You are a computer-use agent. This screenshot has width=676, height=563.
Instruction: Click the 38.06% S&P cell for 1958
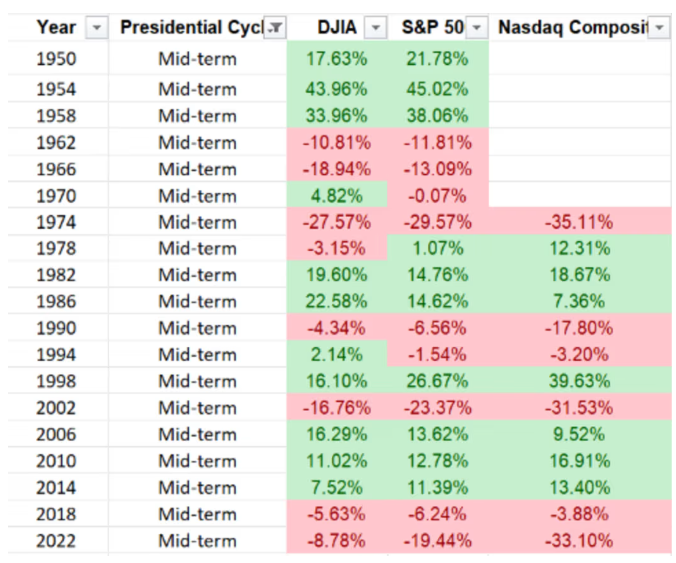point(437,115)
